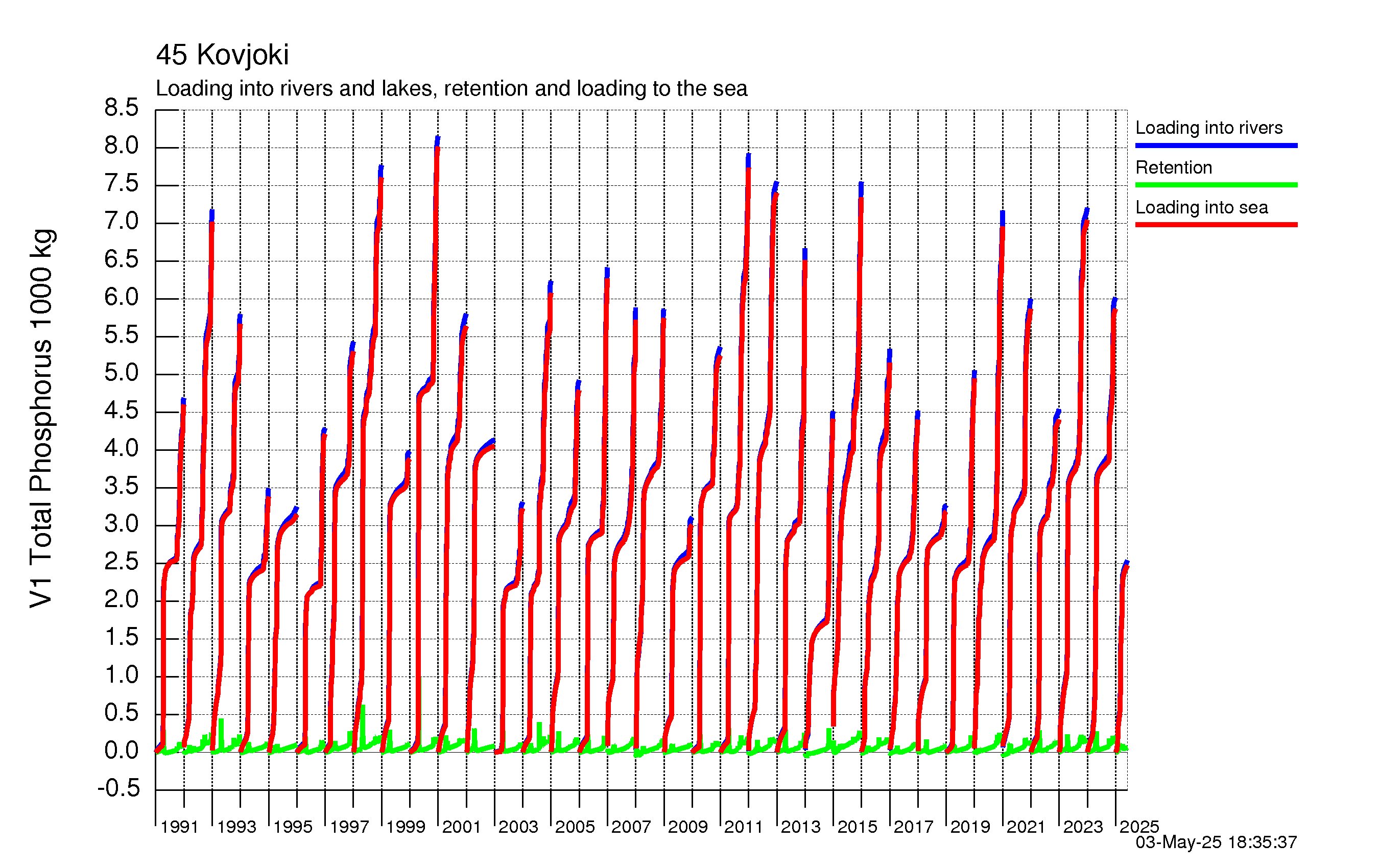
Task: Click the x-axis year label 1999
Action: 406,827
